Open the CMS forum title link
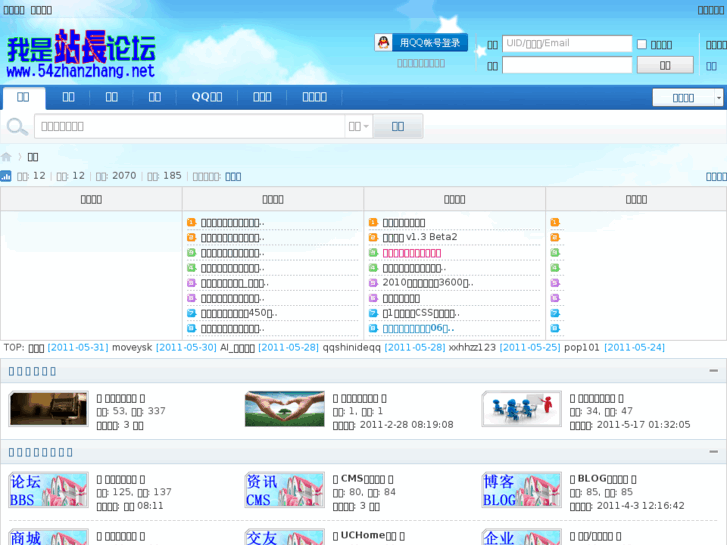Image resolution: width=727 pixels, height=545 pixels. point(363,479)
